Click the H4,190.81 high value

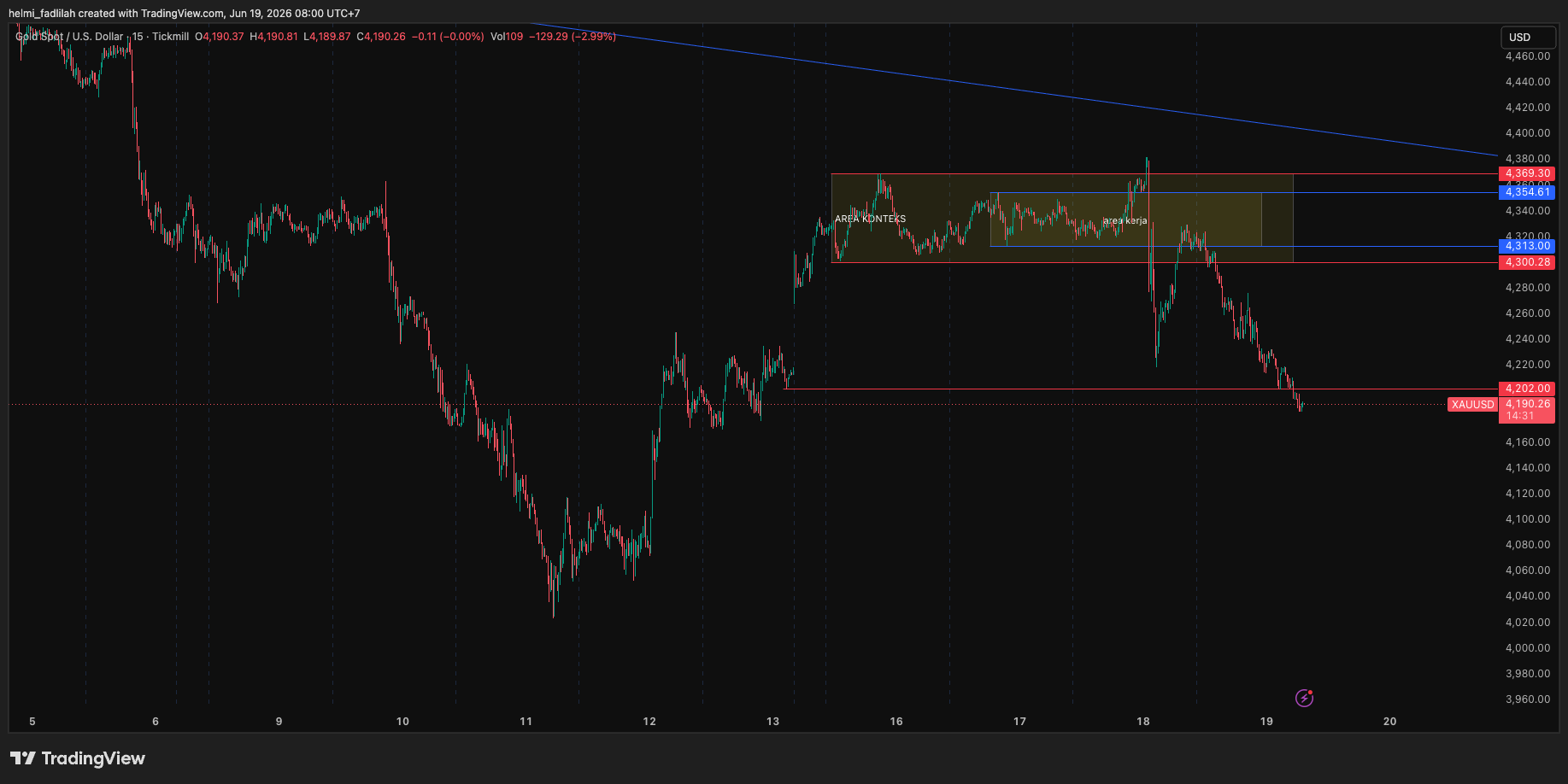pyautogui.click(x=274, y=37)
